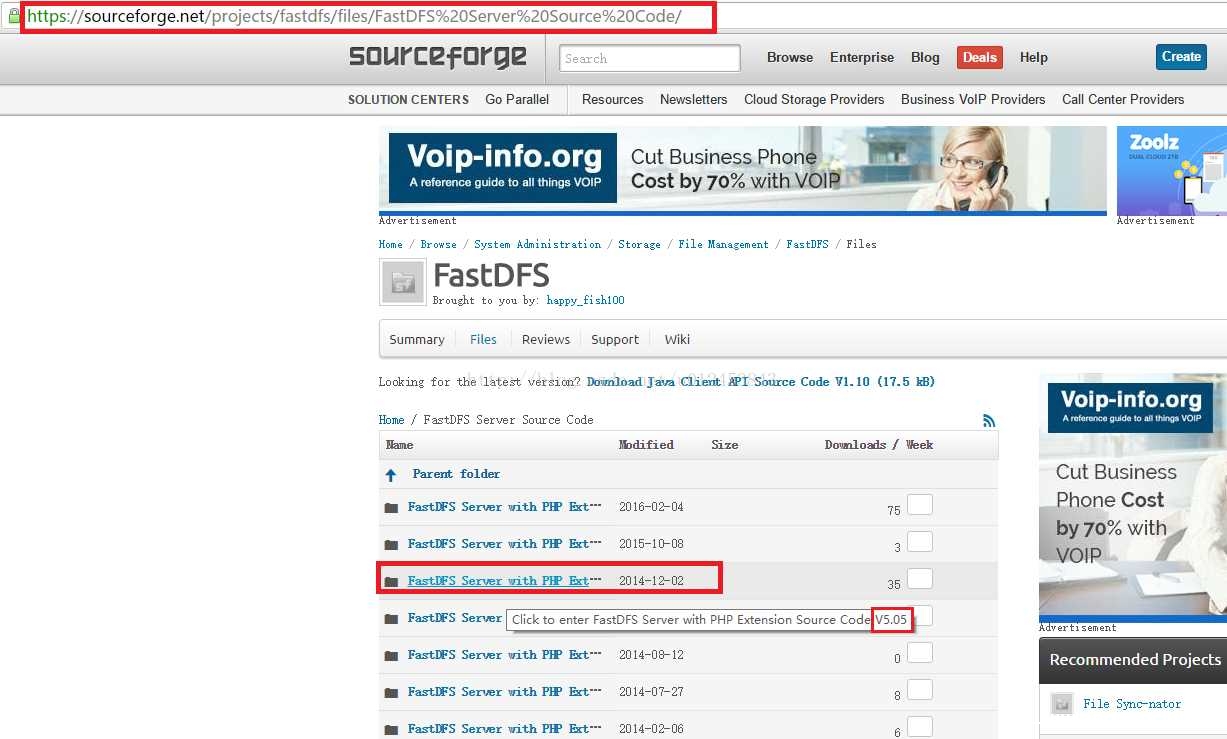Click folder icon of row dated 2014-08-12
This screenshot has height=739, width=1227.
[x=391, y=656]
